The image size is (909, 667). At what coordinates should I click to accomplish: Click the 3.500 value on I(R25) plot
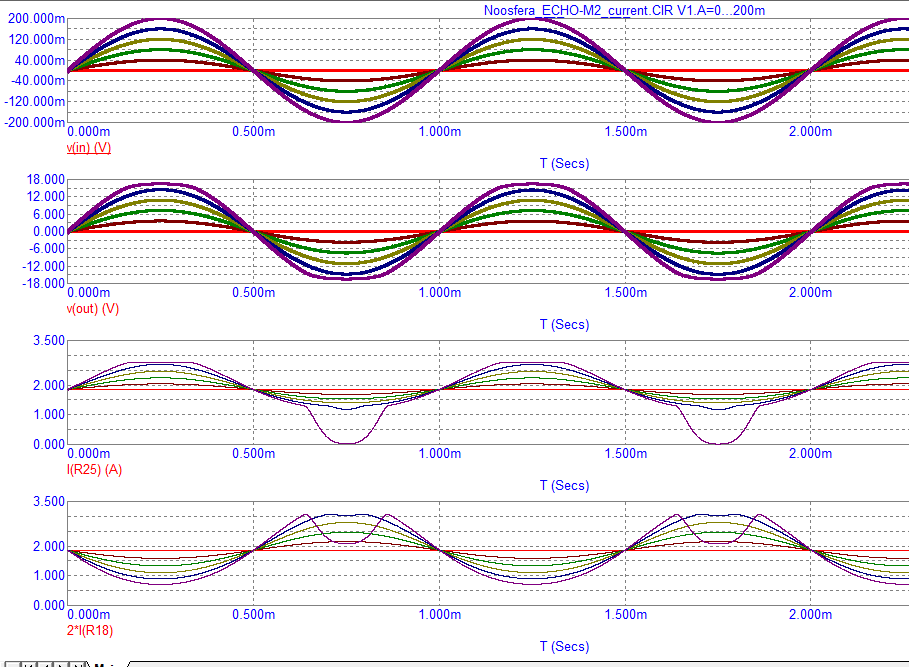click(x=49, y=341)
